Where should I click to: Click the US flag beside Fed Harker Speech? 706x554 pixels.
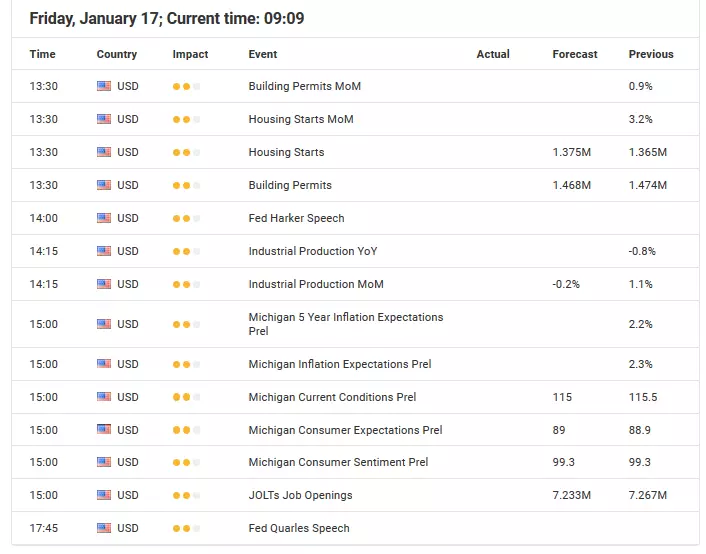(104, 218)
